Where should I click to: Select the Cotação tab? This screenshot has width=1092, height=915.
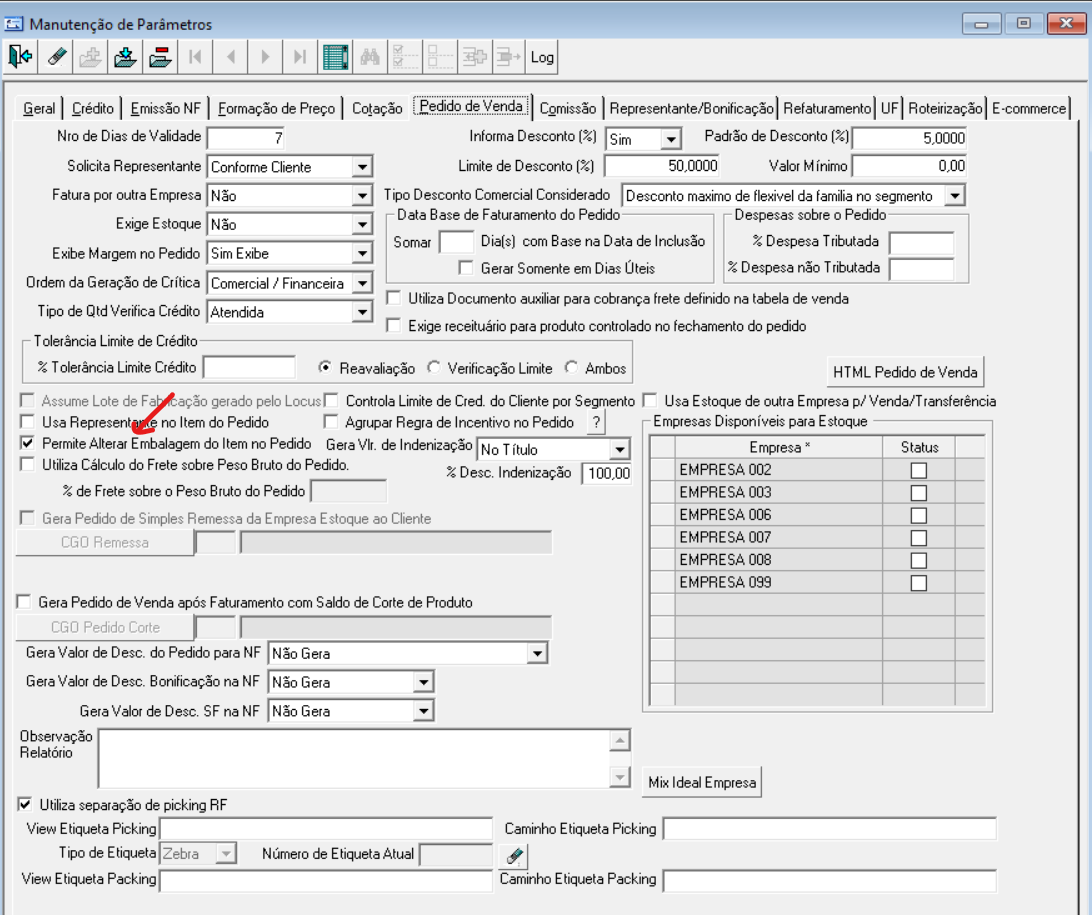tap(377, 109)
